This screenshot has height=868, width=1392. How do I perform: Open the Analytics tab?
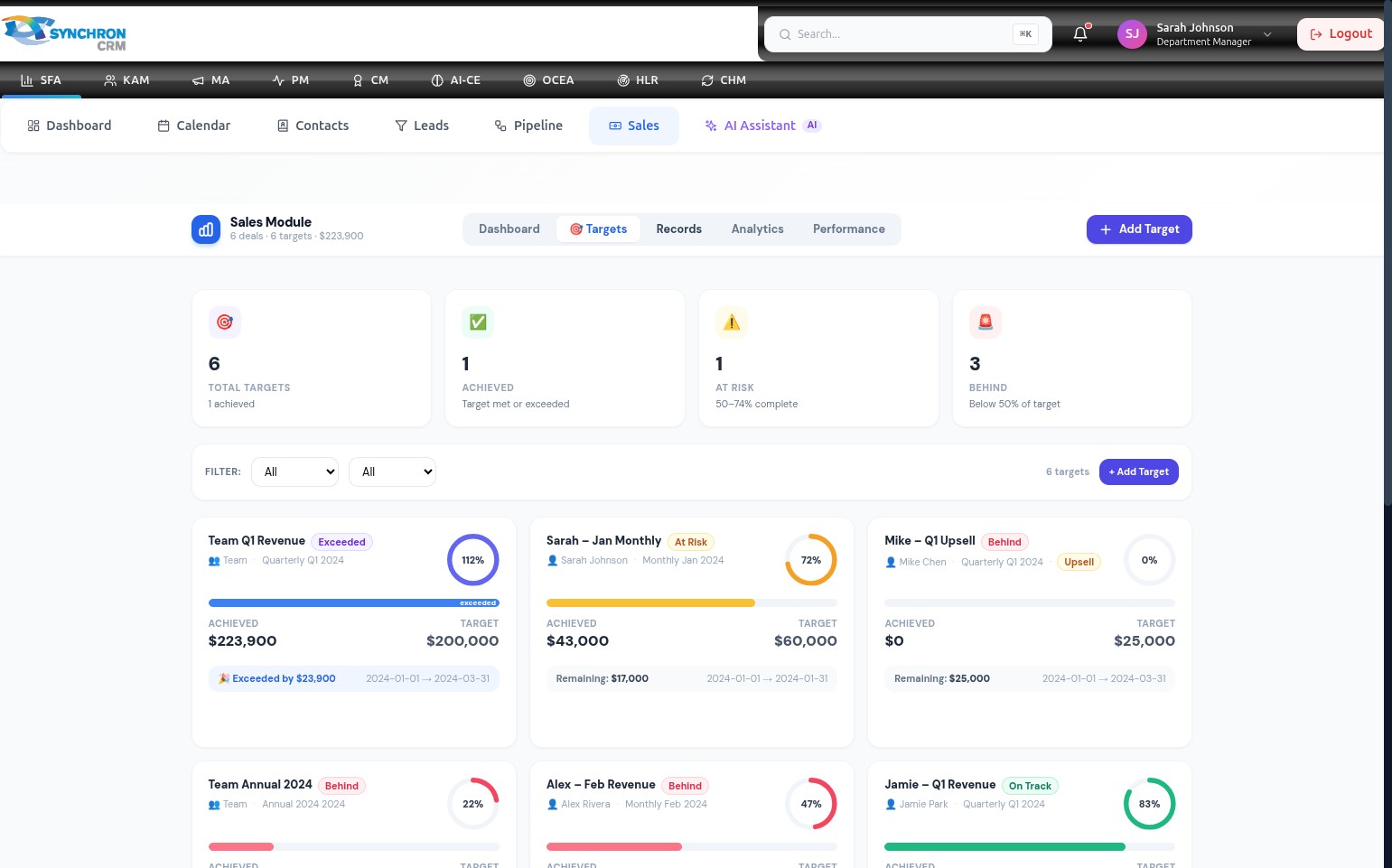(758, 229)
